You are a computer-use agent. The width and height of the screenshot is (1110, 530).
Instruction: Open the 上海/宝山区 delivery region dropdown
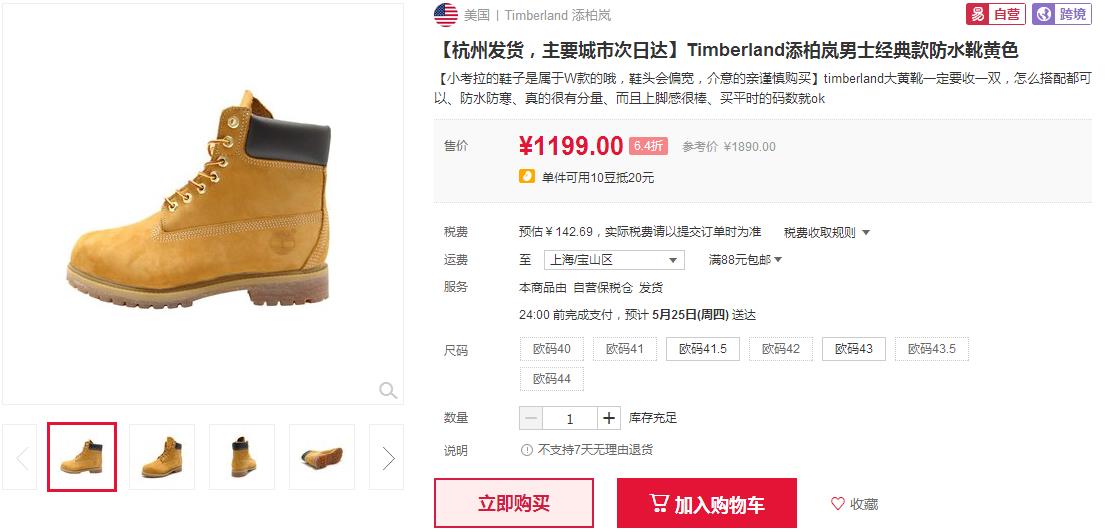[x=614, y=260]
